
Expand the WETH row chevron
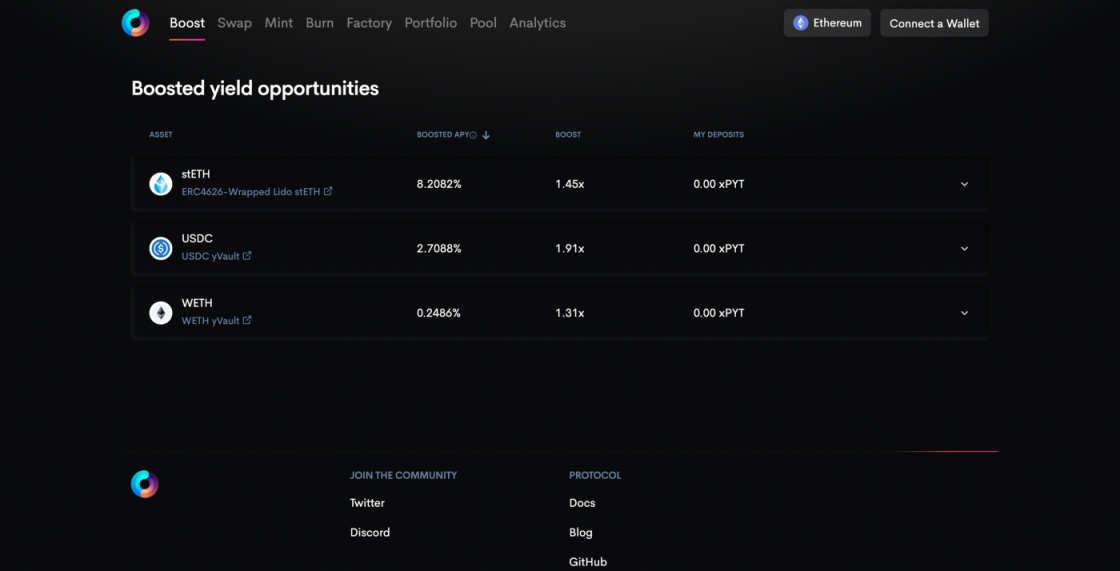(x=964, y=313)
